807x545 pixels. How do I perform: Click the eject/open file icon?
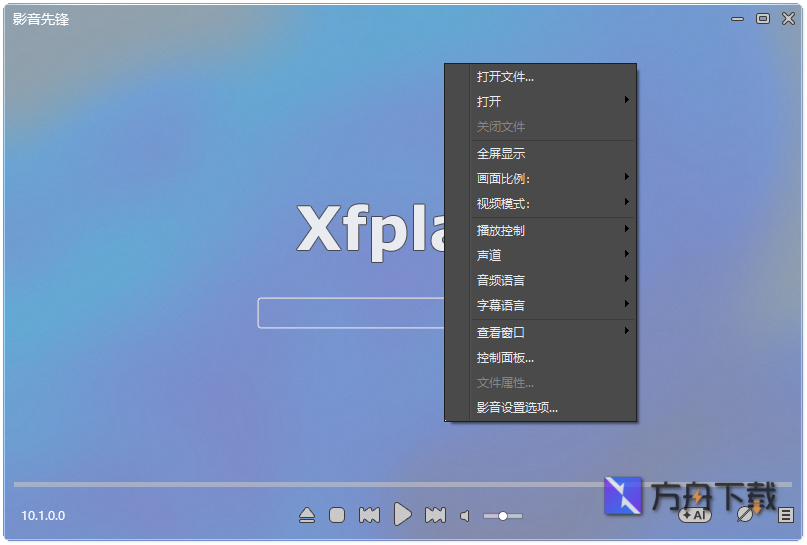click(x=307, y=515)
